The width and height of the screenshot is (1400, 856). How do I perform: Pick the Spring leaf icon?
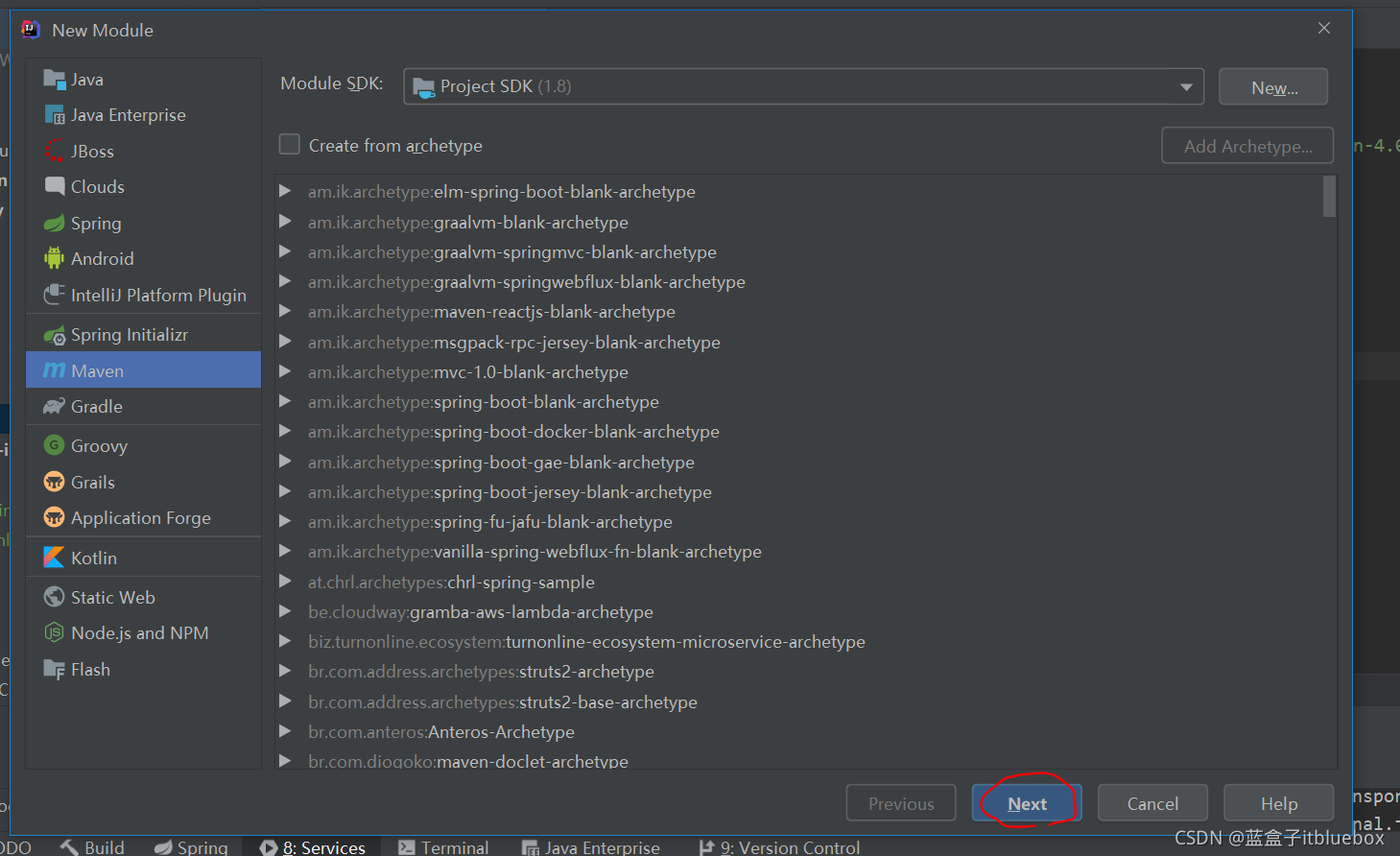click(x=55, y=224)
